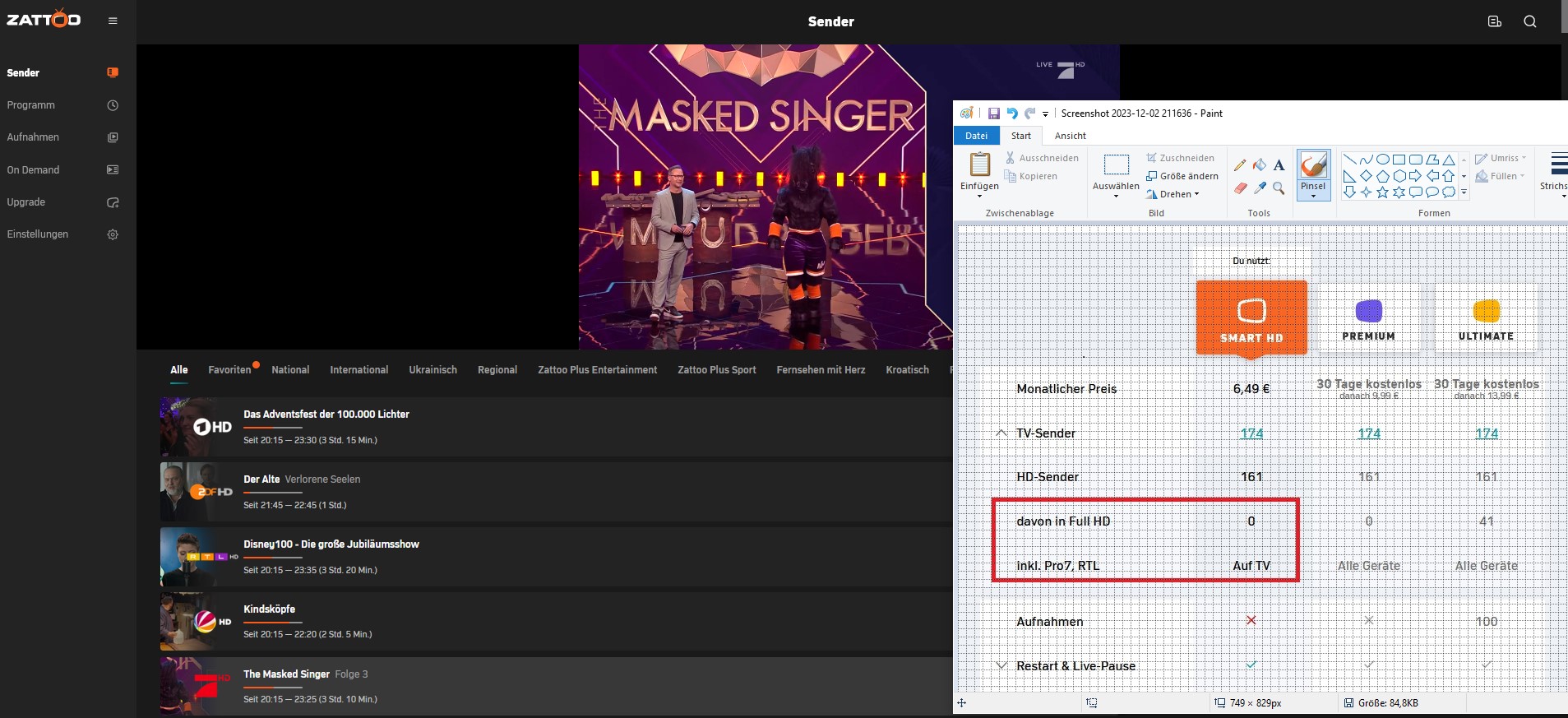1568x718 pixels.
Task: Open the ZDF HD Der Alte thumbnail
Action: pos(197,492)
